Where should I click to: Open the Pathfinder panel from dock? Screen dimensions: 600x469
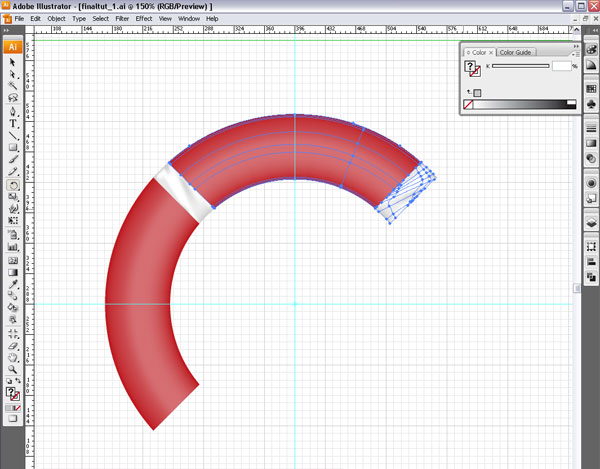(x=591, y=277)
